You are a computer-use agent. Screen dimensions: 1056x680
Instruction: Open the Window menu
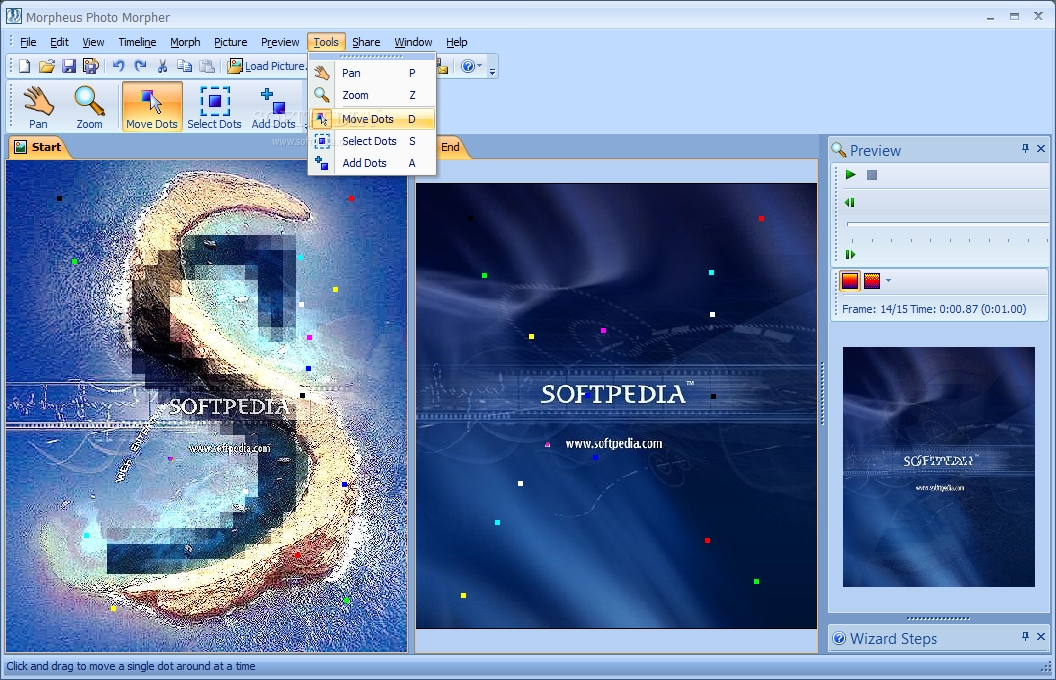point(413,42)
